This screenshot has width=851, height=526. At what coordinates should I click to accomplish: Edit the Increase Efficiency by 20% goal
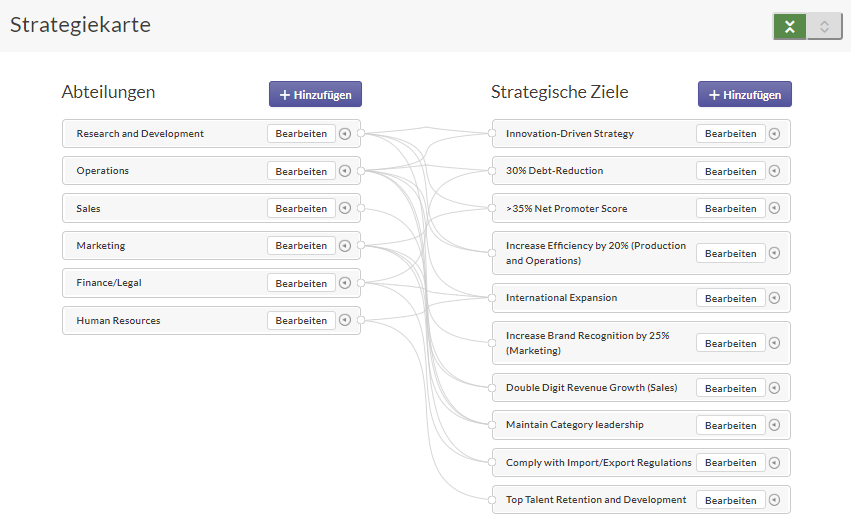[x=731, y=254]
